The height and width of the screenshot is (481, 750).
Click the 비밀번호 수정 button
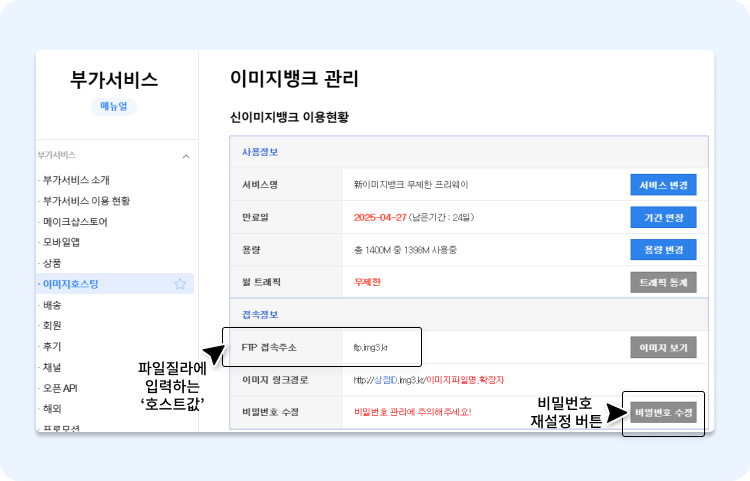click(663, 412)
